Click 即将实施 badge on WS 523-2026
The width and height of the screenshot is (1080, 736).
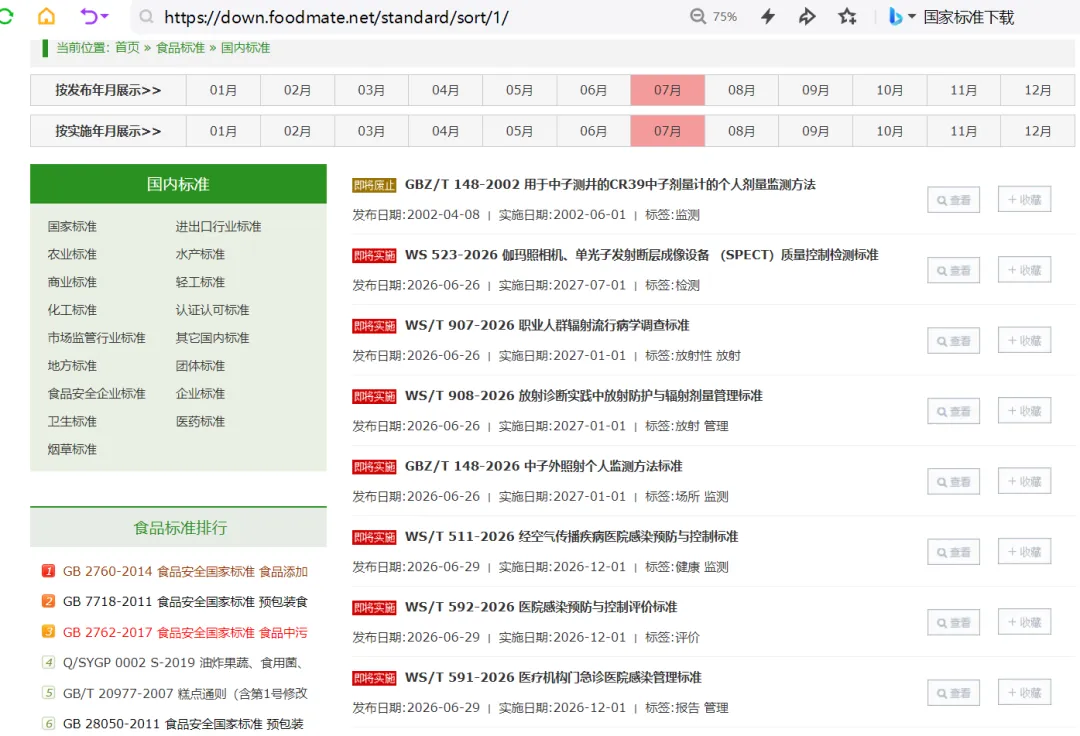pyautogui.click(x=374, y=255)
